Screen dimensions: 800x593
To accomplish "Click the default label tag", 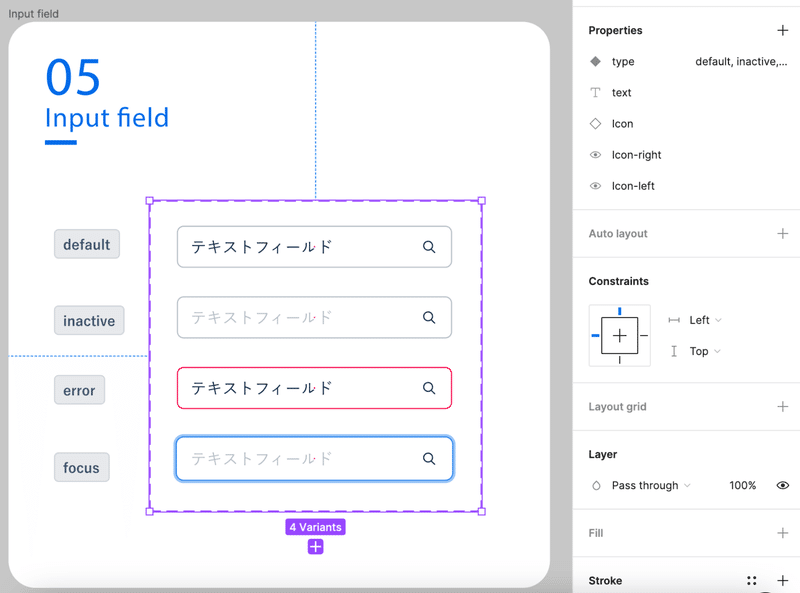I will pos(87,244).
